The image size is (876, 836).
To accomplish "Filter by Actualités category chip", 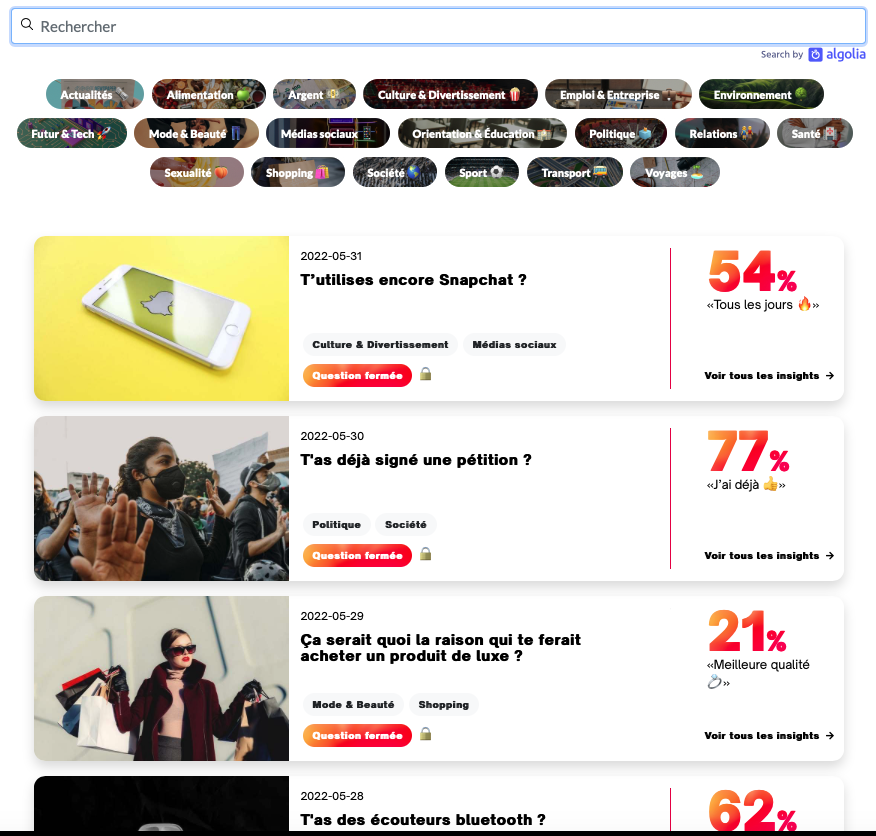I will tap(95, 94).
